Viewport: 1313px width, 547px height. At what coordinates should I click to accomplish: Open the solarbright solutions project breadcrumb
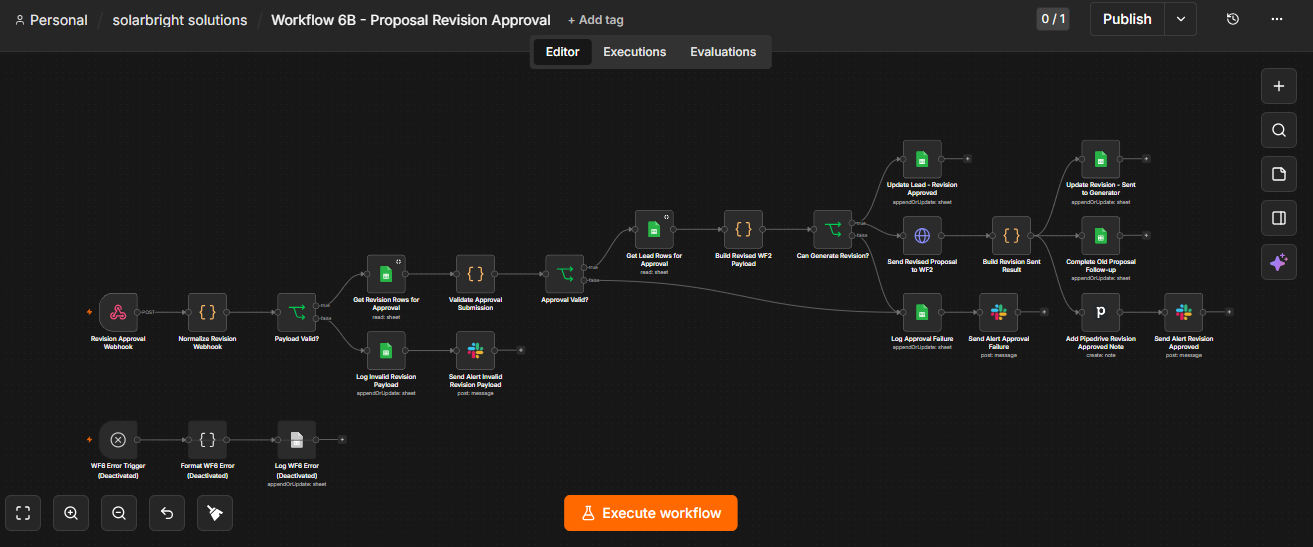(x=180, y=20)
